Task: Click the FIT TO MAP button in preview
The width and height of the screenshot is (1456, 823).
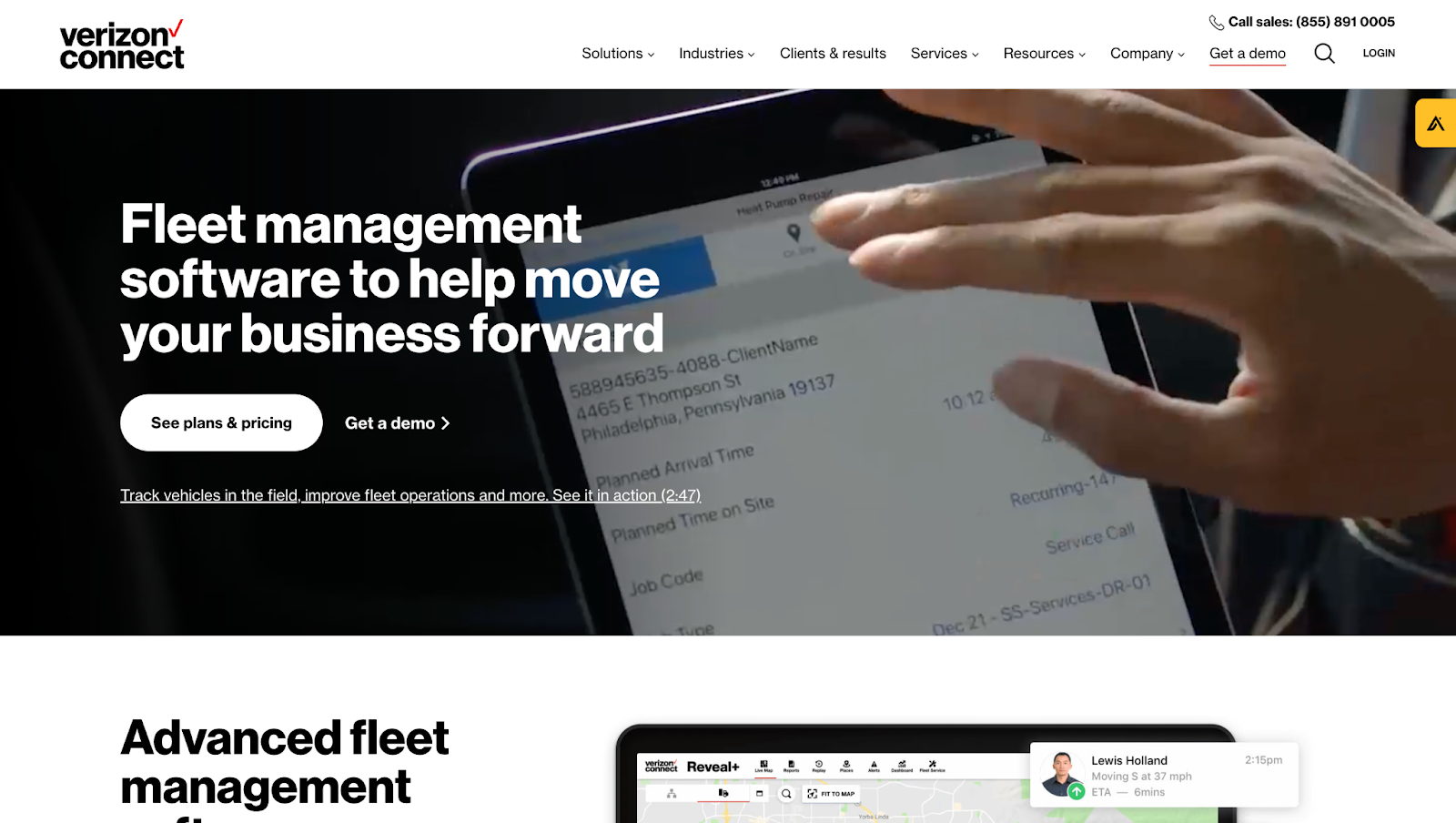Action: click(831, 794)
